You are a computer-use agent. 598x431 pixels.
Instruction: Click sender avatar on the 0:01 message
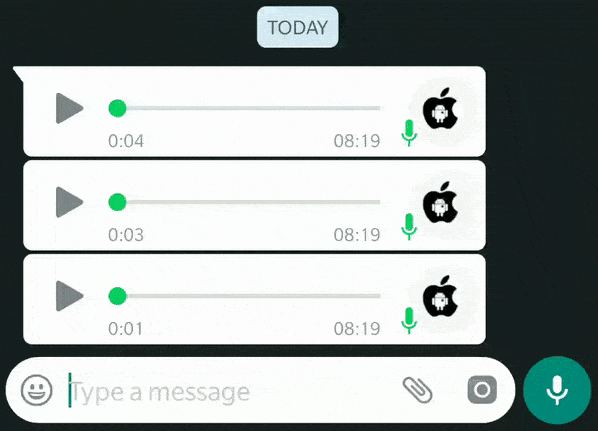(440, 296)
